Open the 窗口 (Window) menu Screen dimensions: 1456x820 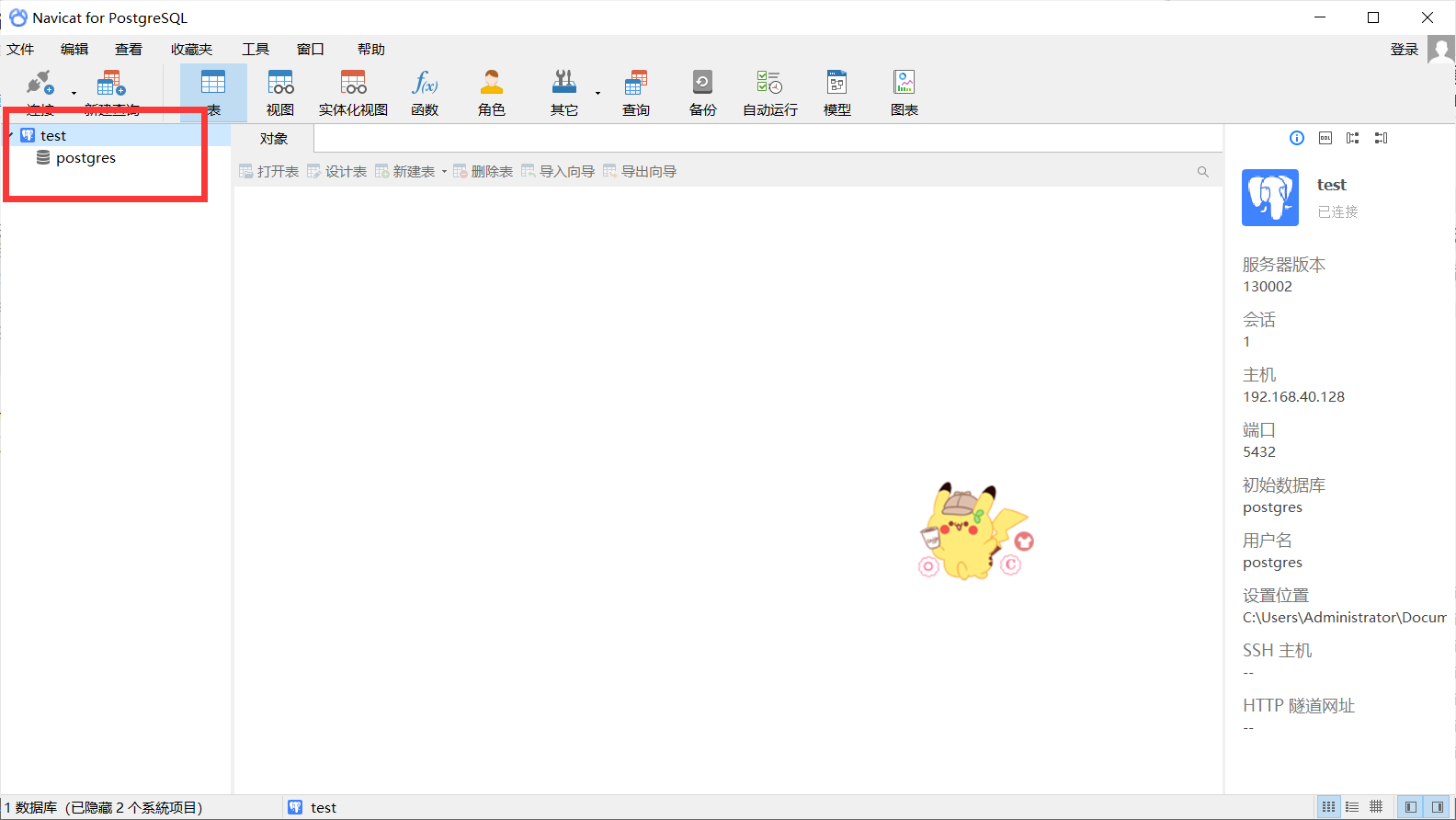pos(311,50)
